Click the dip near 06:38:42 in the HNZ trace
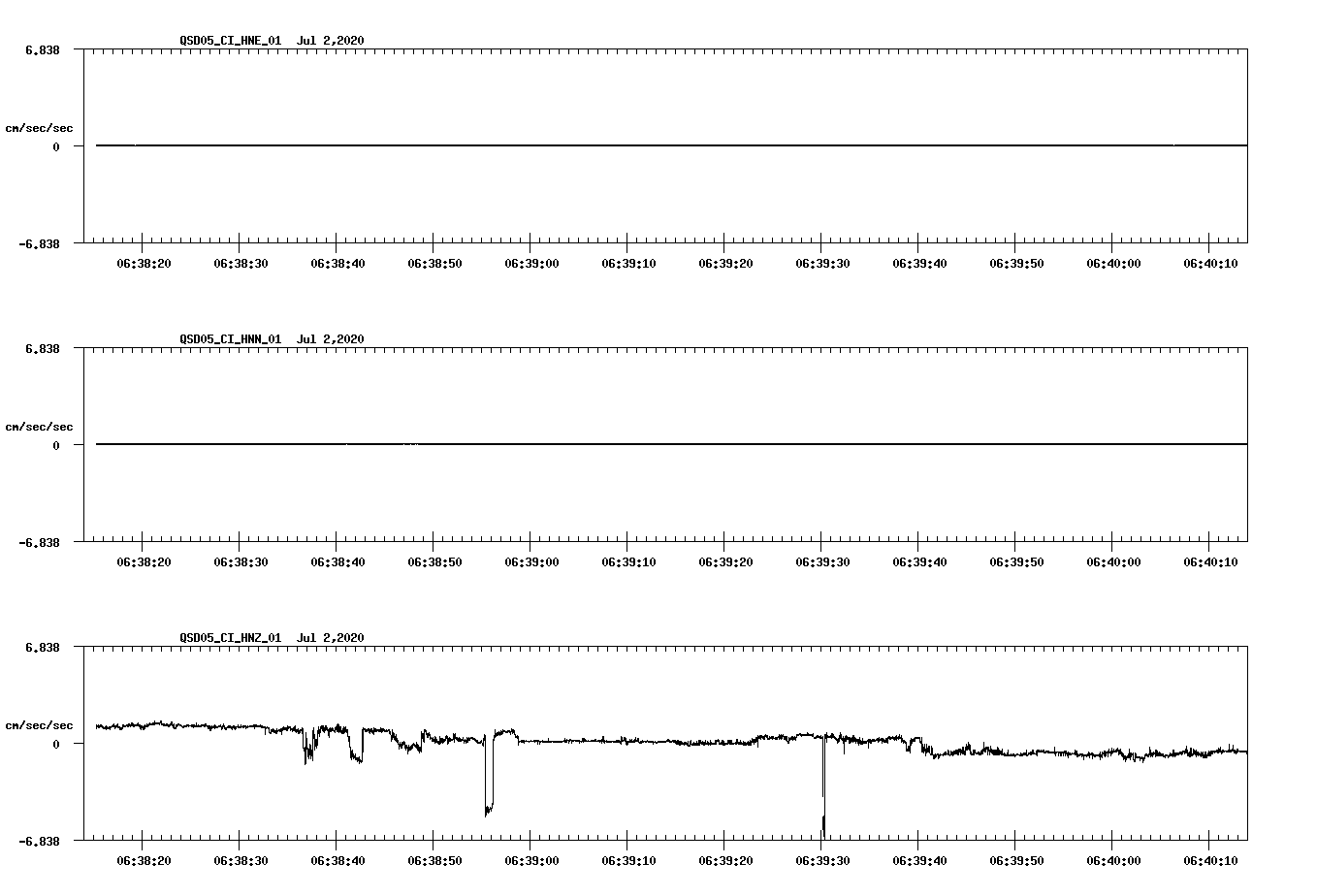The height and width of the screenshot is (896, 1317). tap(356, 747)
